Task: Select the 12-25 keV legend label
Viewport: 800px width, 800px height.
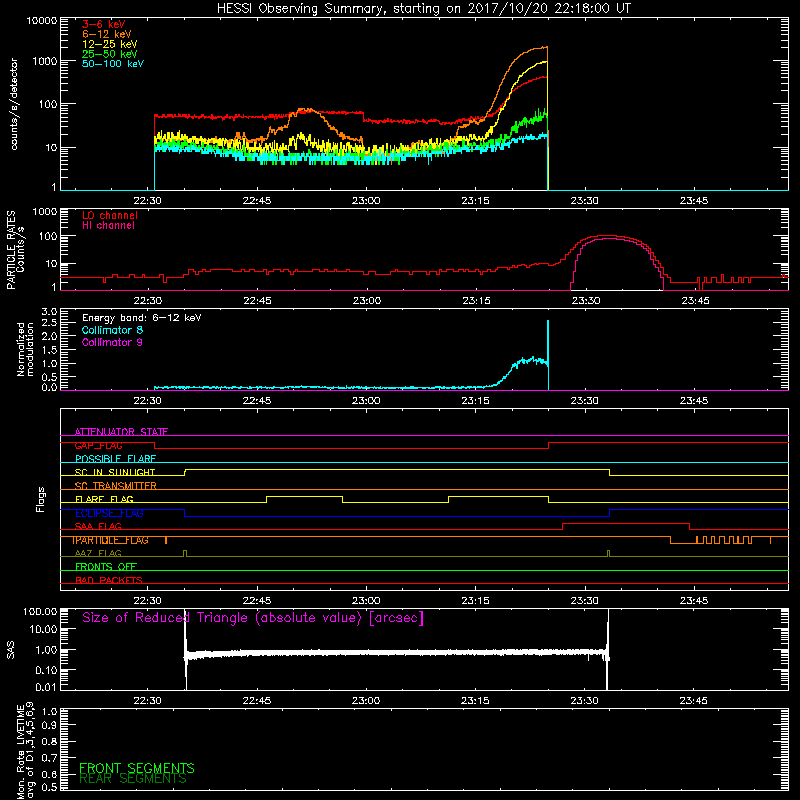Action: click(x=109, y=44)
